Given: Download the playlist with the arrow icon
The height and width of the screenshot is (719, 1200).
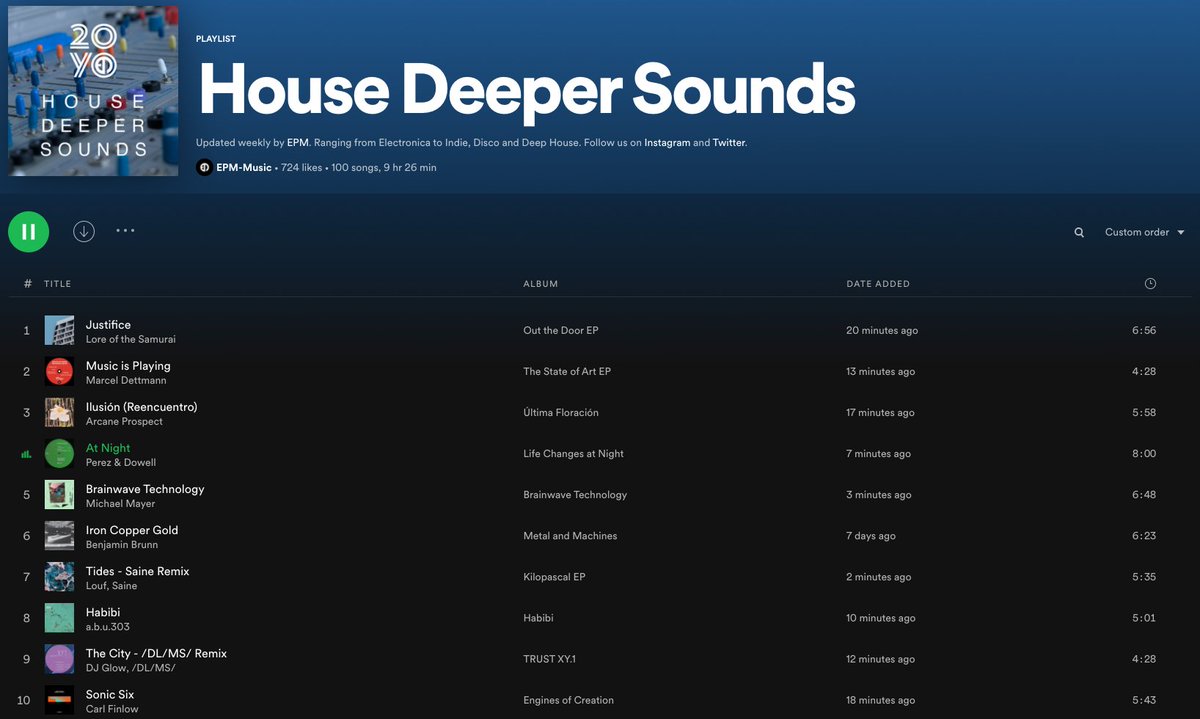Looking at the screenshot, I should click(84, 231).
